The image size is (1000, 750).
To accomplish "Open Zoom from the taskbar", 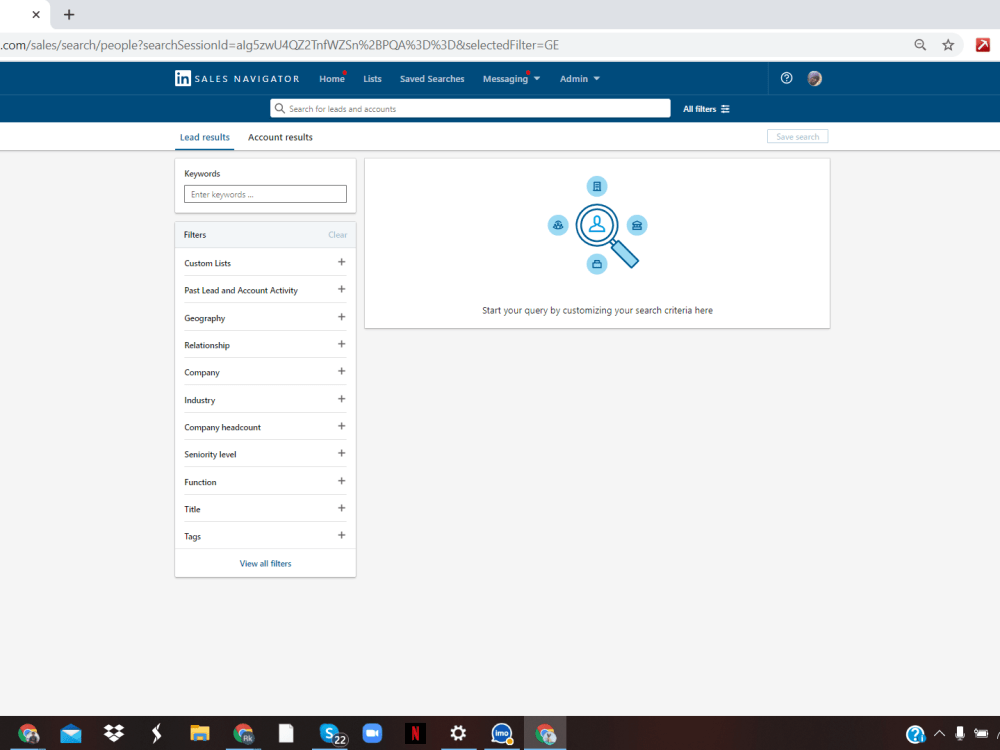I will coord(372,733).
